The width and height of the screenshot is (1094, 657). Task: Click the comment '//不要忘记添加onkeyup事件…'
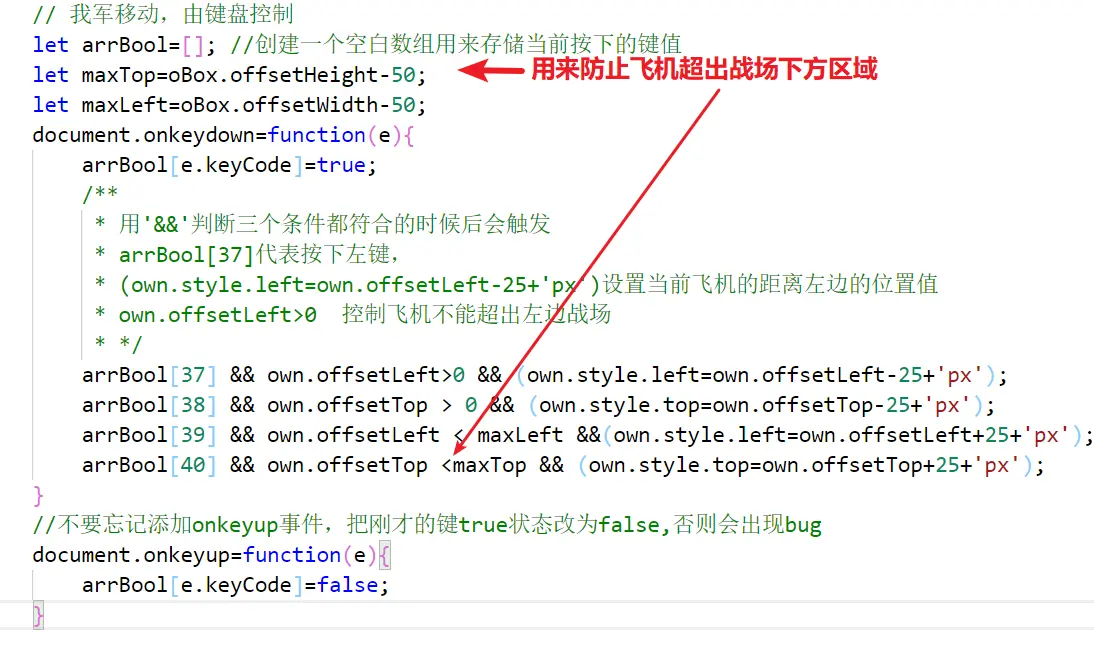(x=427, y=524)
